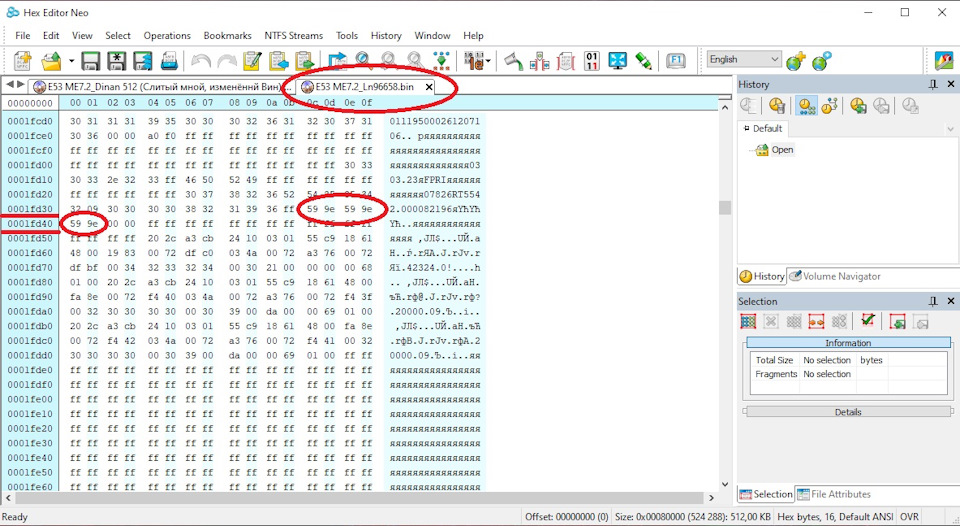Click the Open file folder icon

(52, 61)
